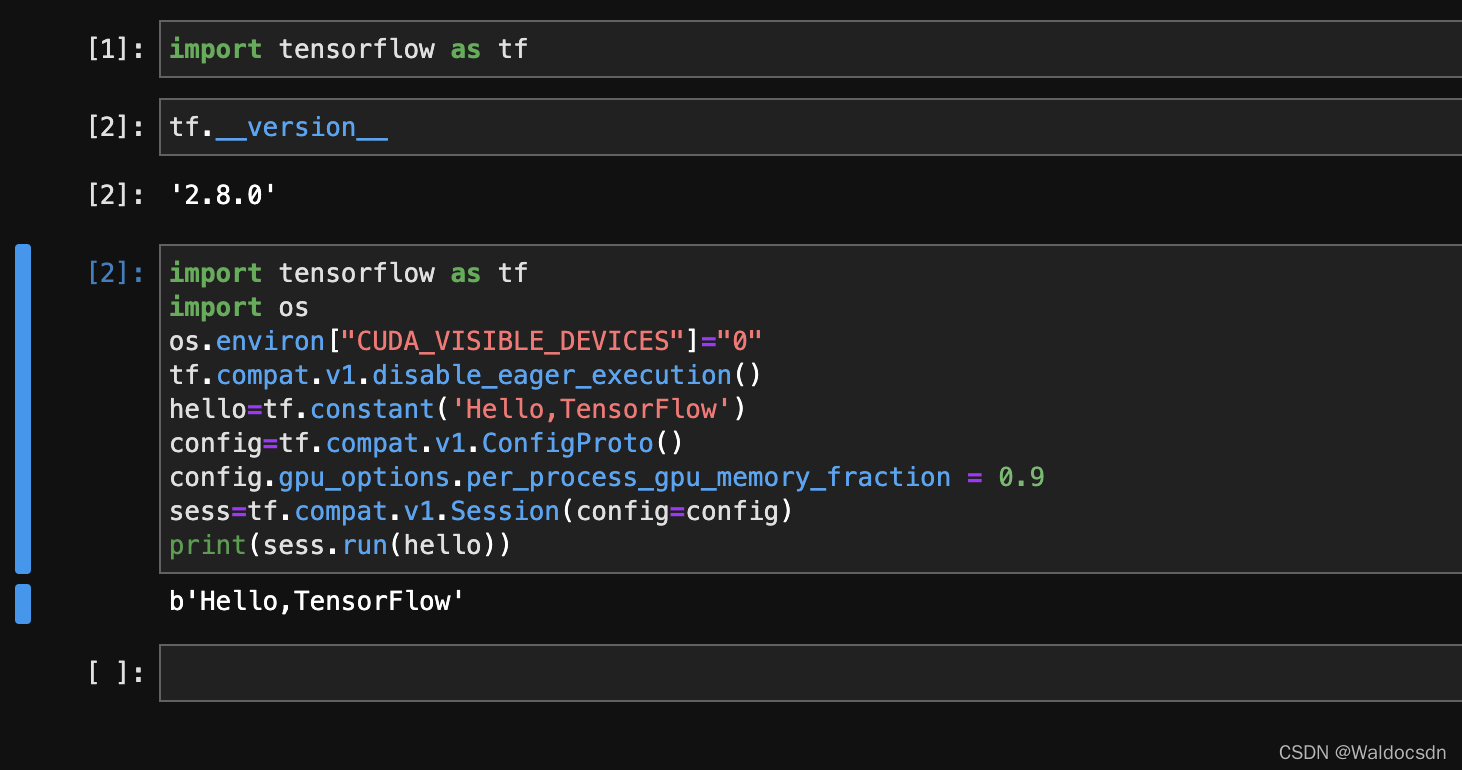This screenshot has width=1462, height=770.
Task: Click the per_process_gpu_memory_fraction line
Action: (607, 477)
